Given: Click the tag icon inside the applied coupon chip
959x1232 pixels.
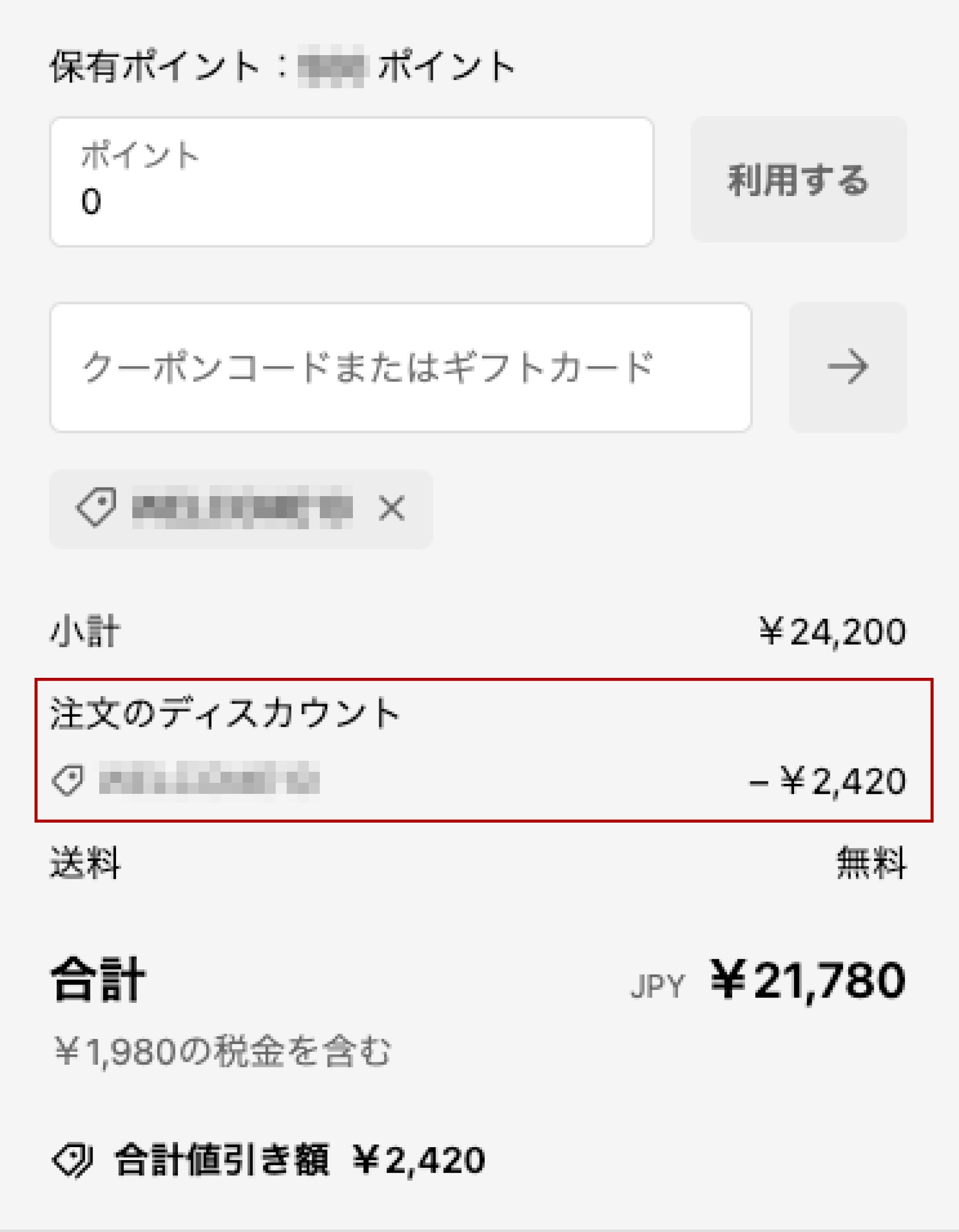Looking at the screenshot, I should tap(96, 507).
